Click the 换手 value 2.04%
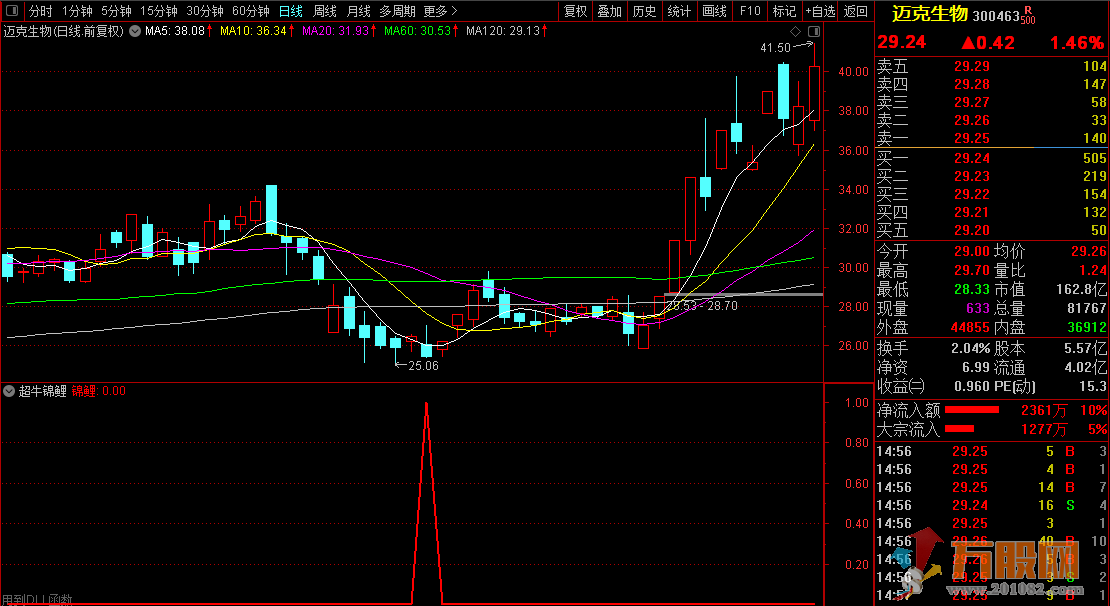1110x606 pixels. pos(971,348)
